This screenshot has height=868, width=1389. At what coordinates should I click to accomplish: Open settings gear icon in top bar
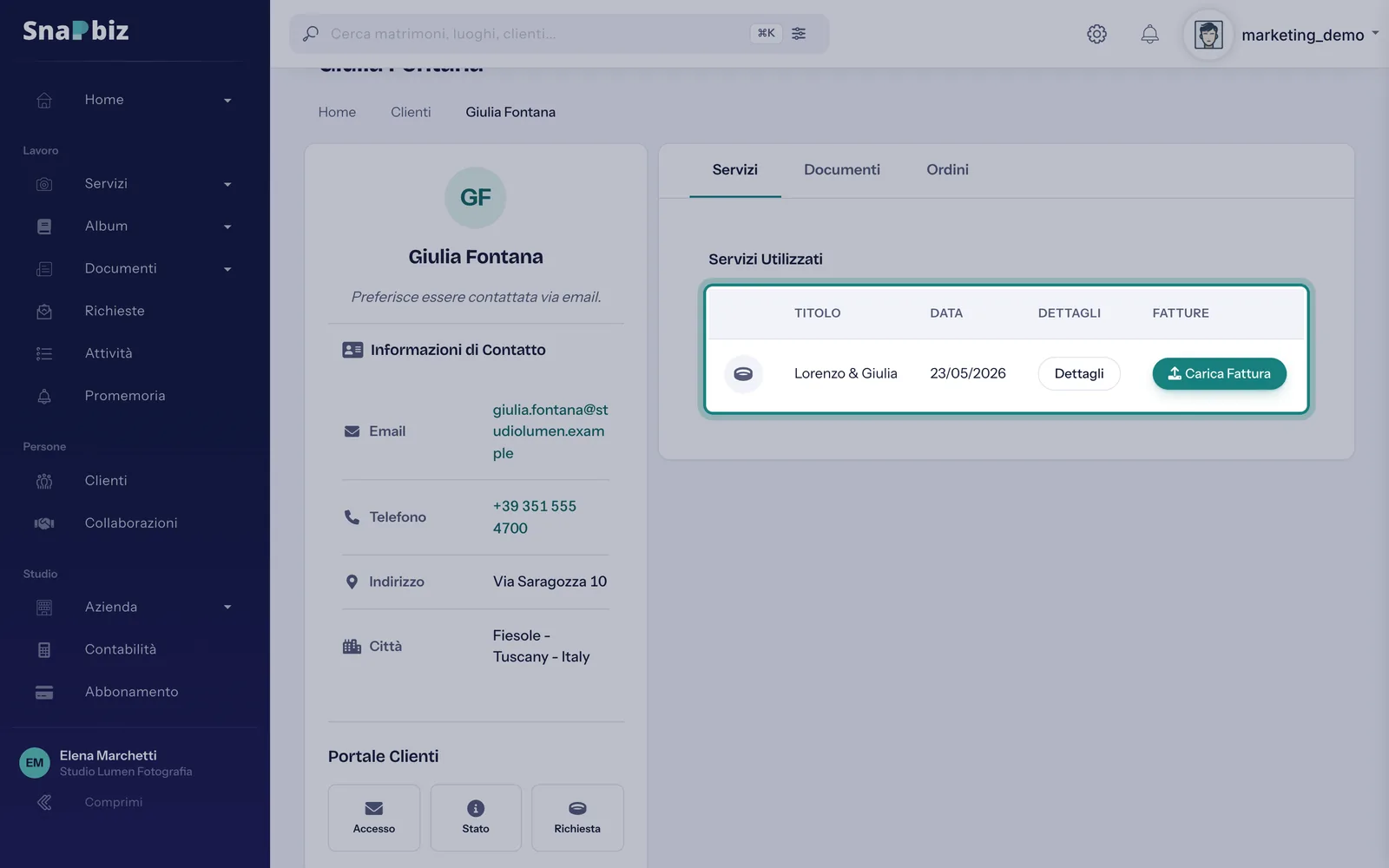[1096, 34]
